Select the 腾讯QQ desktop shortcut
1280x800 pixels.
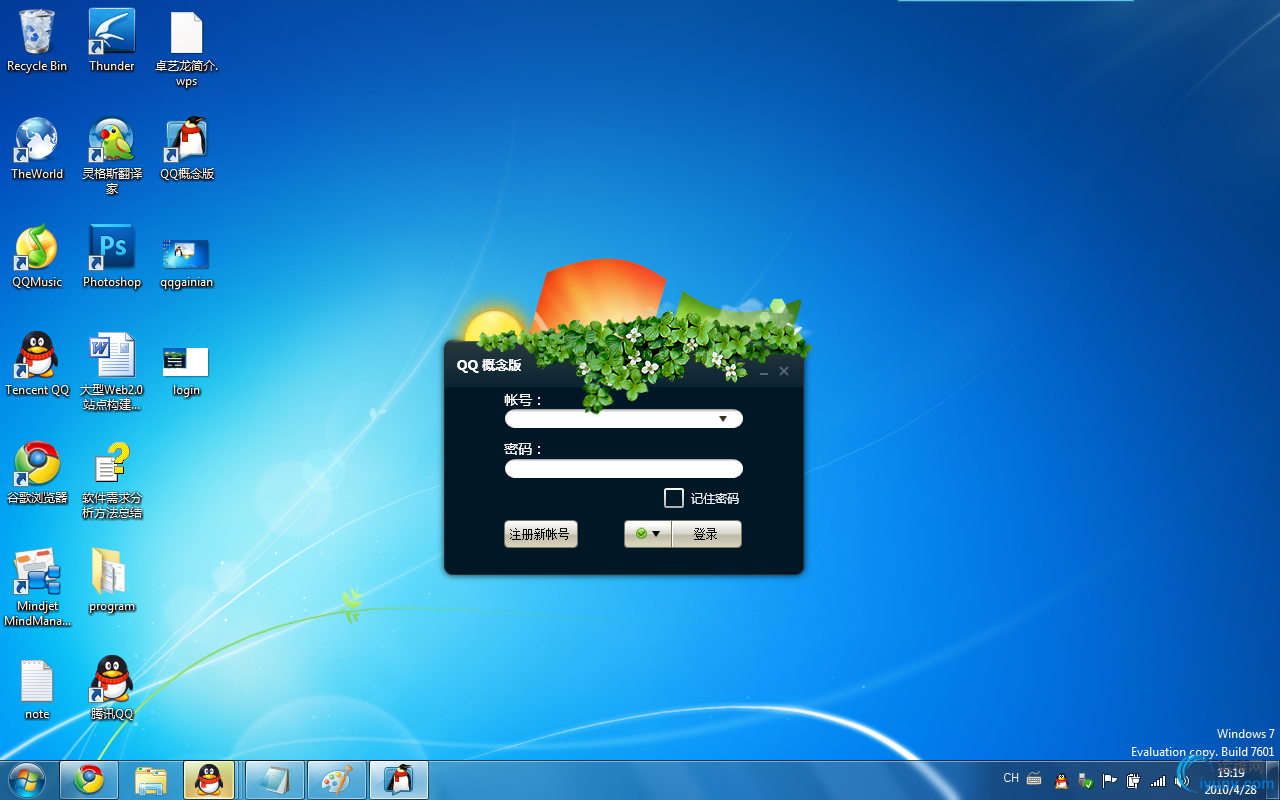(x=112, y=689)
